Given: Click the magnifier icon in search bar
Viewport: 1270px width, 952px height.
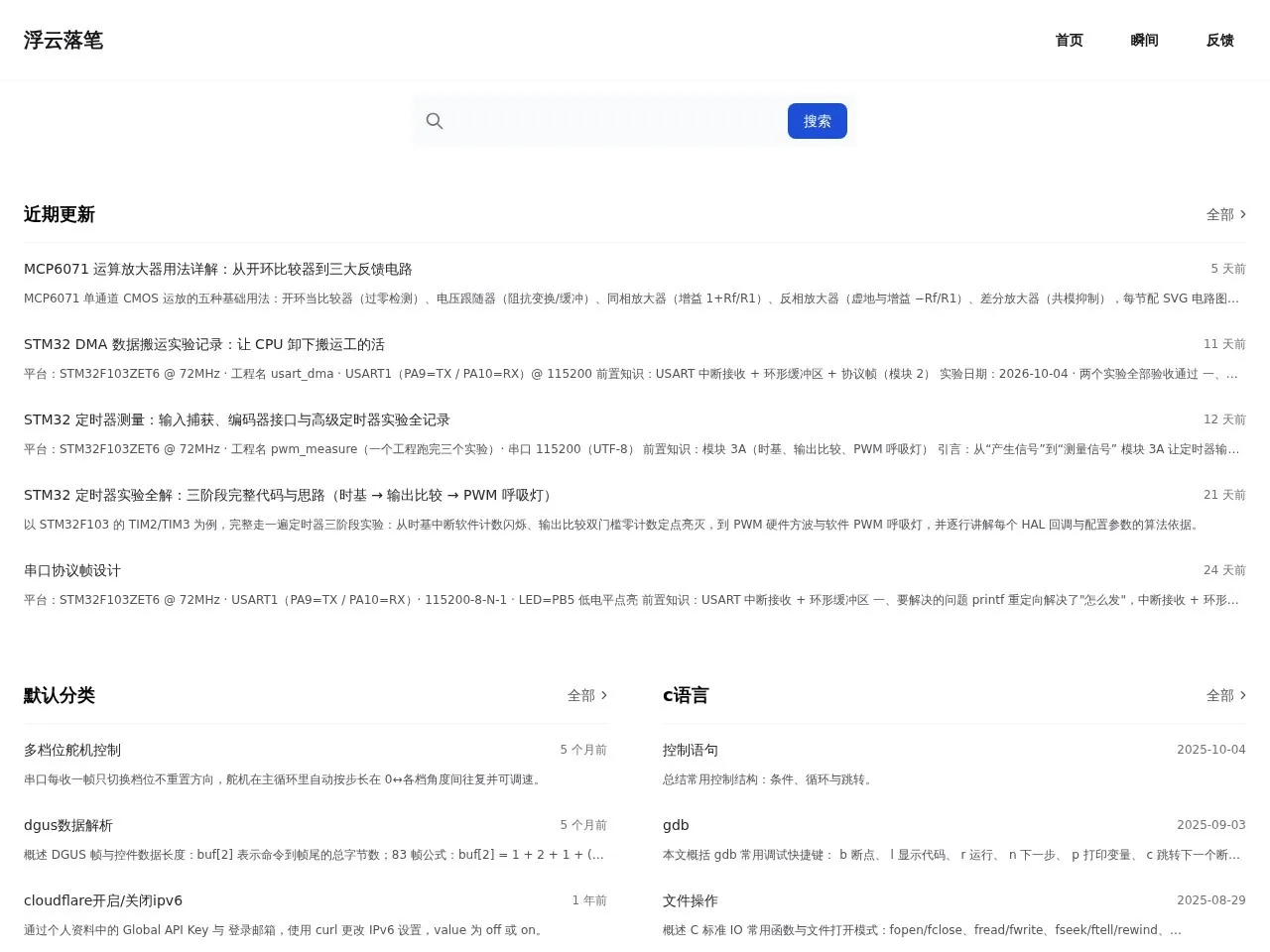Looking at the screenshot, I should pyautogui.click(x=435, y=121).
